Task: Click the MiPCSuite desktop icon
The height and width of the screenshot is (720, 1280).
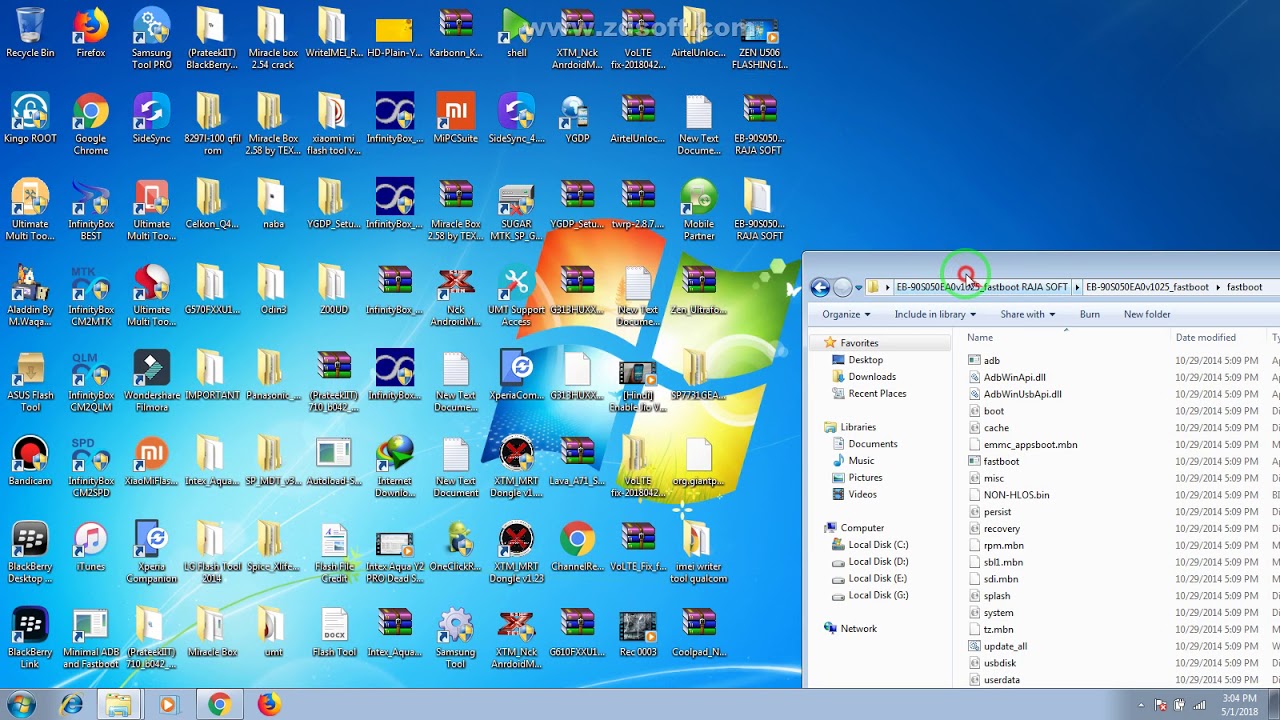Action: [x=456, y=119]
